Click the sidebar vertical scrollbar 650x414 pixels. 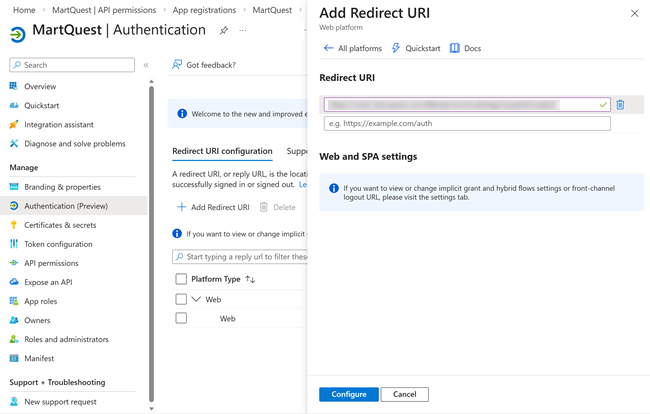tap(151, 244)
